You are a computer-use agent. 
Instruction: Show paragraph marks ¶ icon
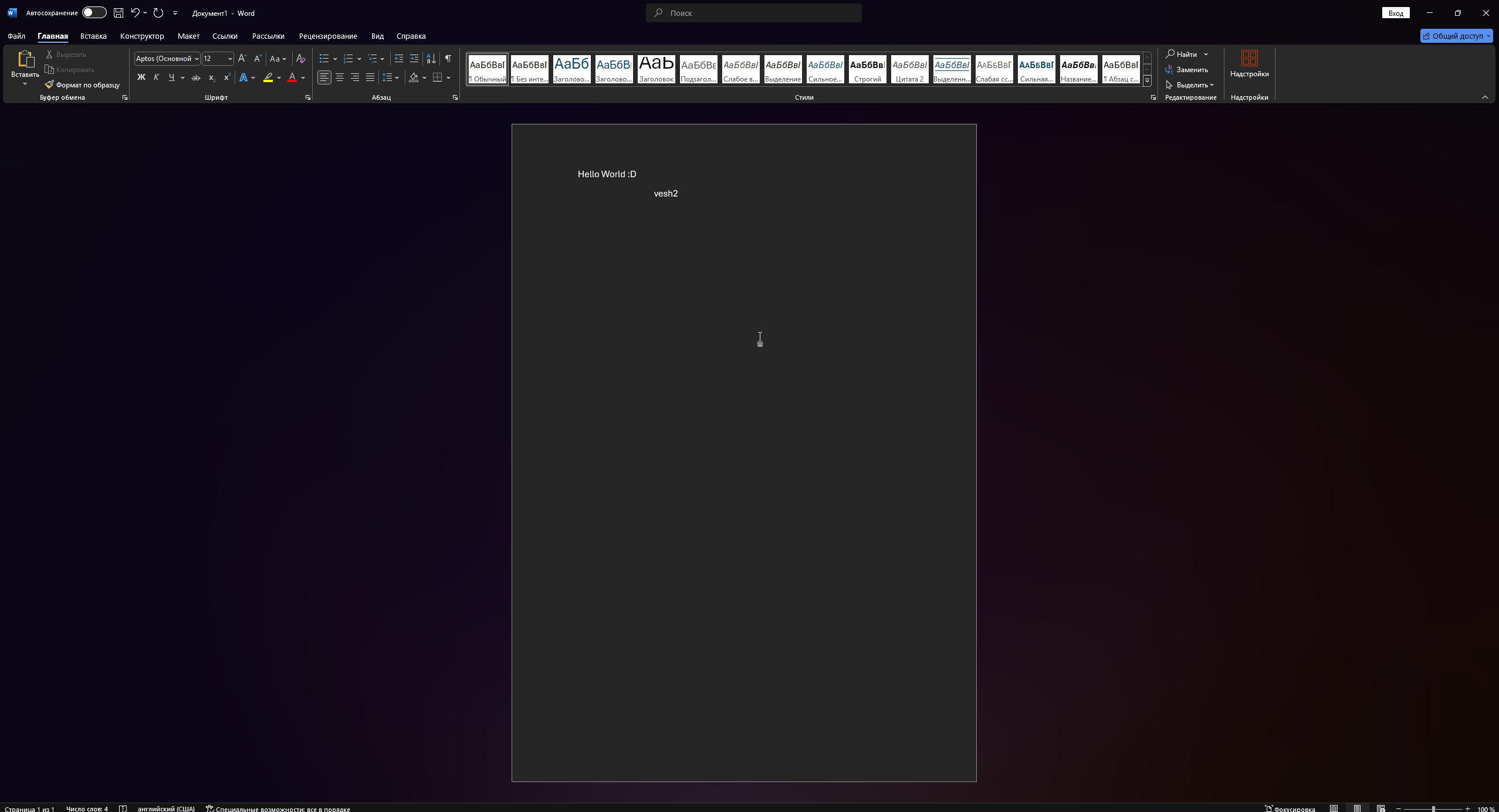click(x=448, y=59)
